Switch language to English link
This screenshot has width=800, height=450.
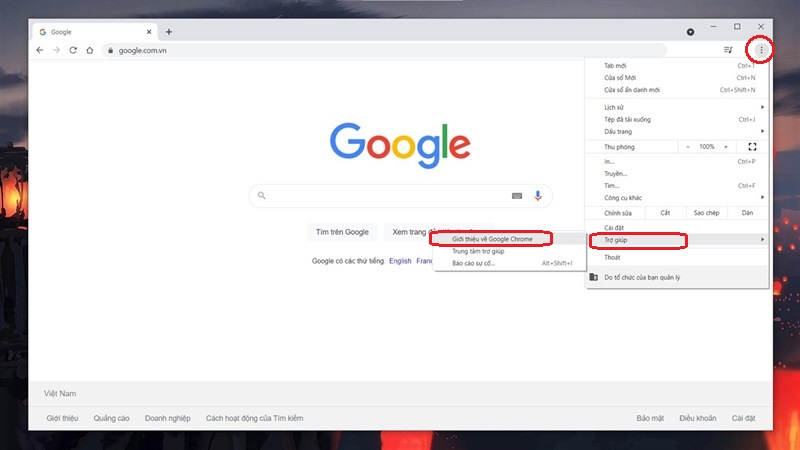400,261
